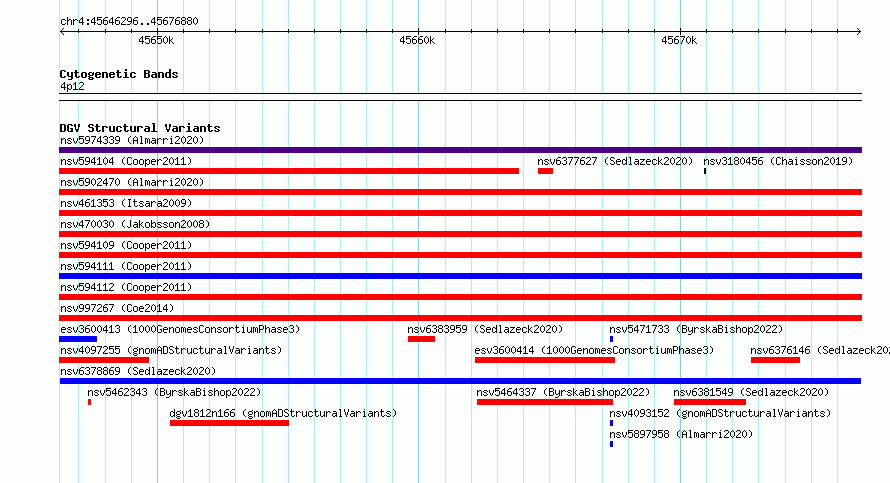This screenshot has height=483, width=890.
Task: Click the red nsv4097255 variant bar
Action: [104, 360]
